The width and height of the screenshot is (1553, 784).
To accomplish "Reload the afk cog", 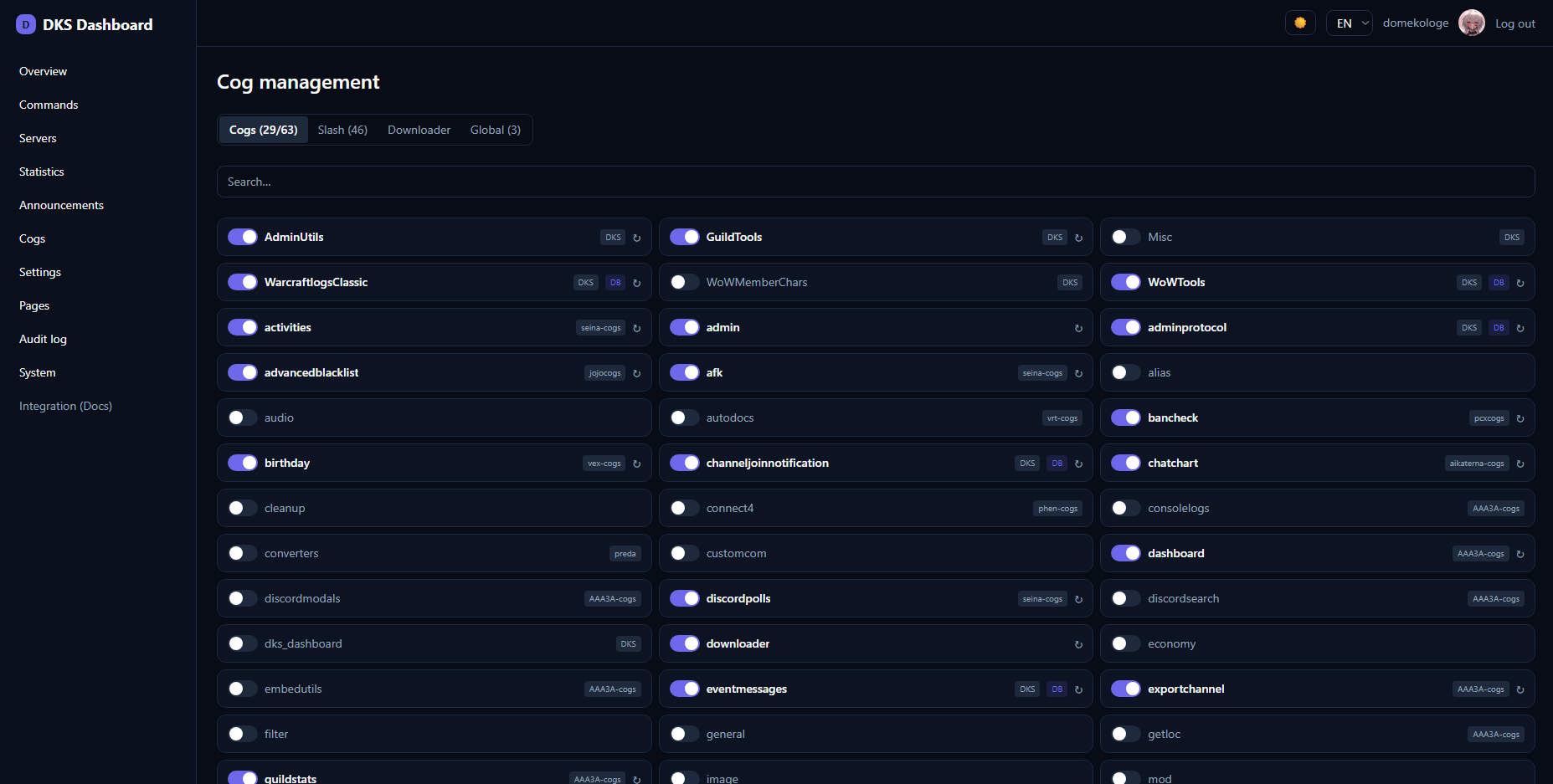I will pyautogui.click(x=1078, y=373).
